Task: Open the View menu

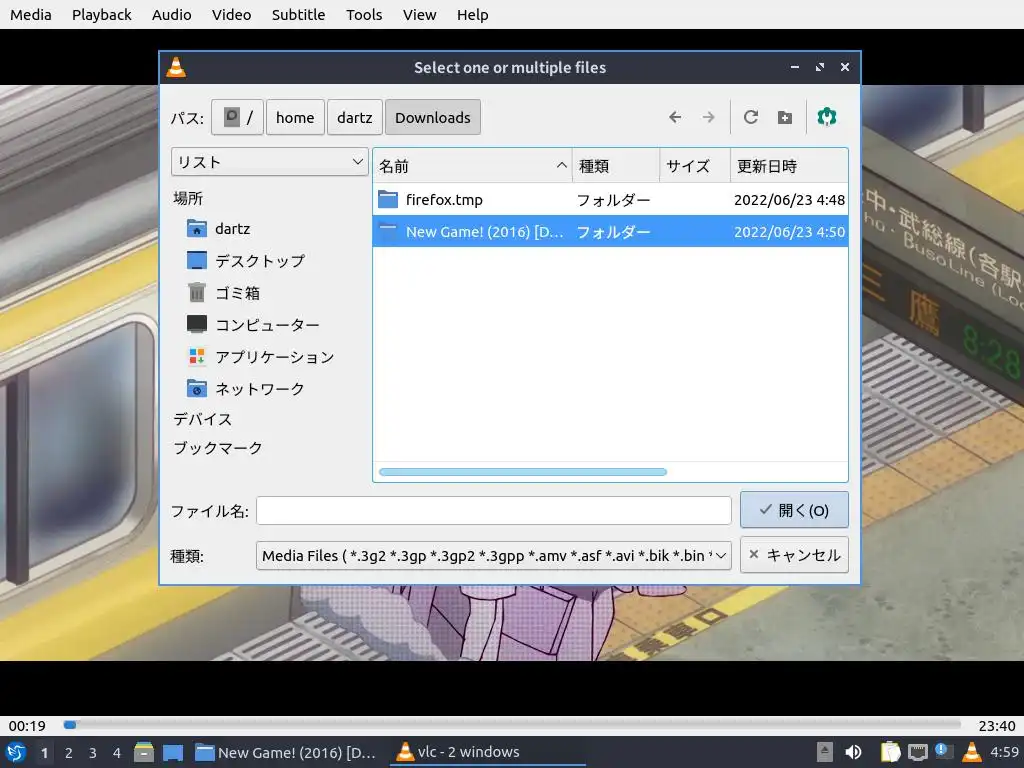Action: pyautogui.click(x=419, y=14)
